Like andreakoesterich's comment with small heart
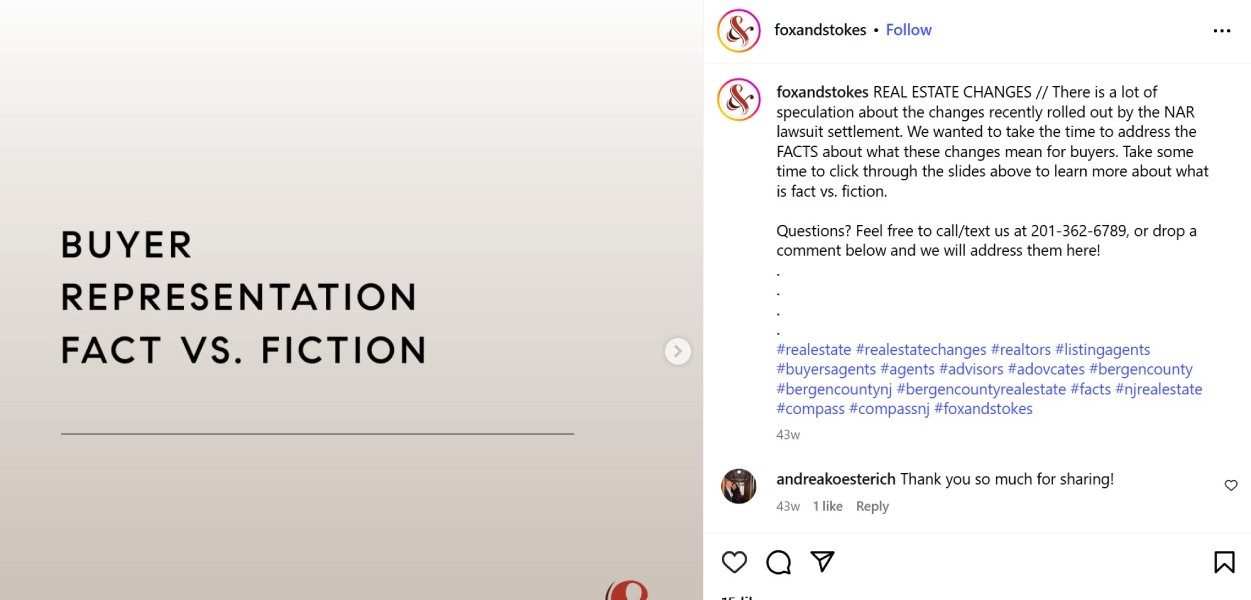This screenshot has height=600, width=1251. pyautogui.click(x=1231, y=486)
